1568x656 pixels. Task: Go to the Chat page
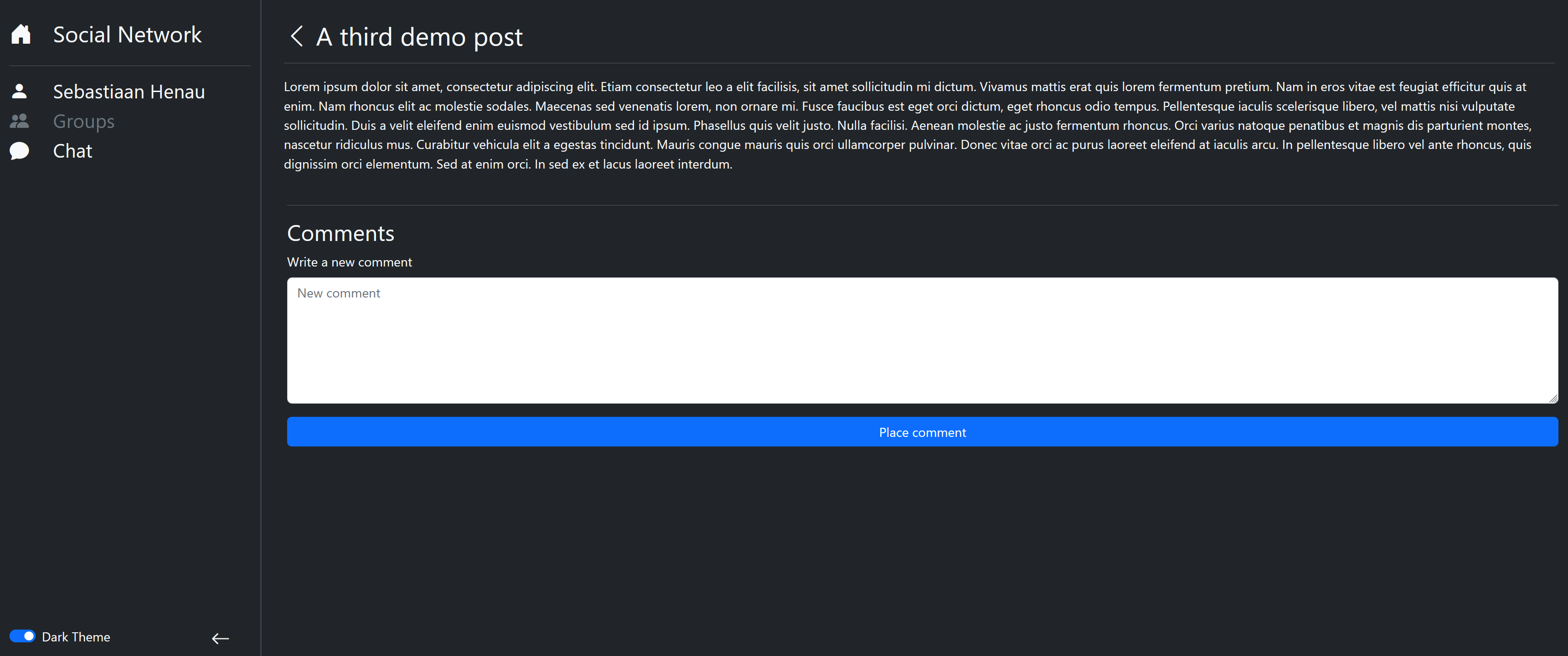72,151
